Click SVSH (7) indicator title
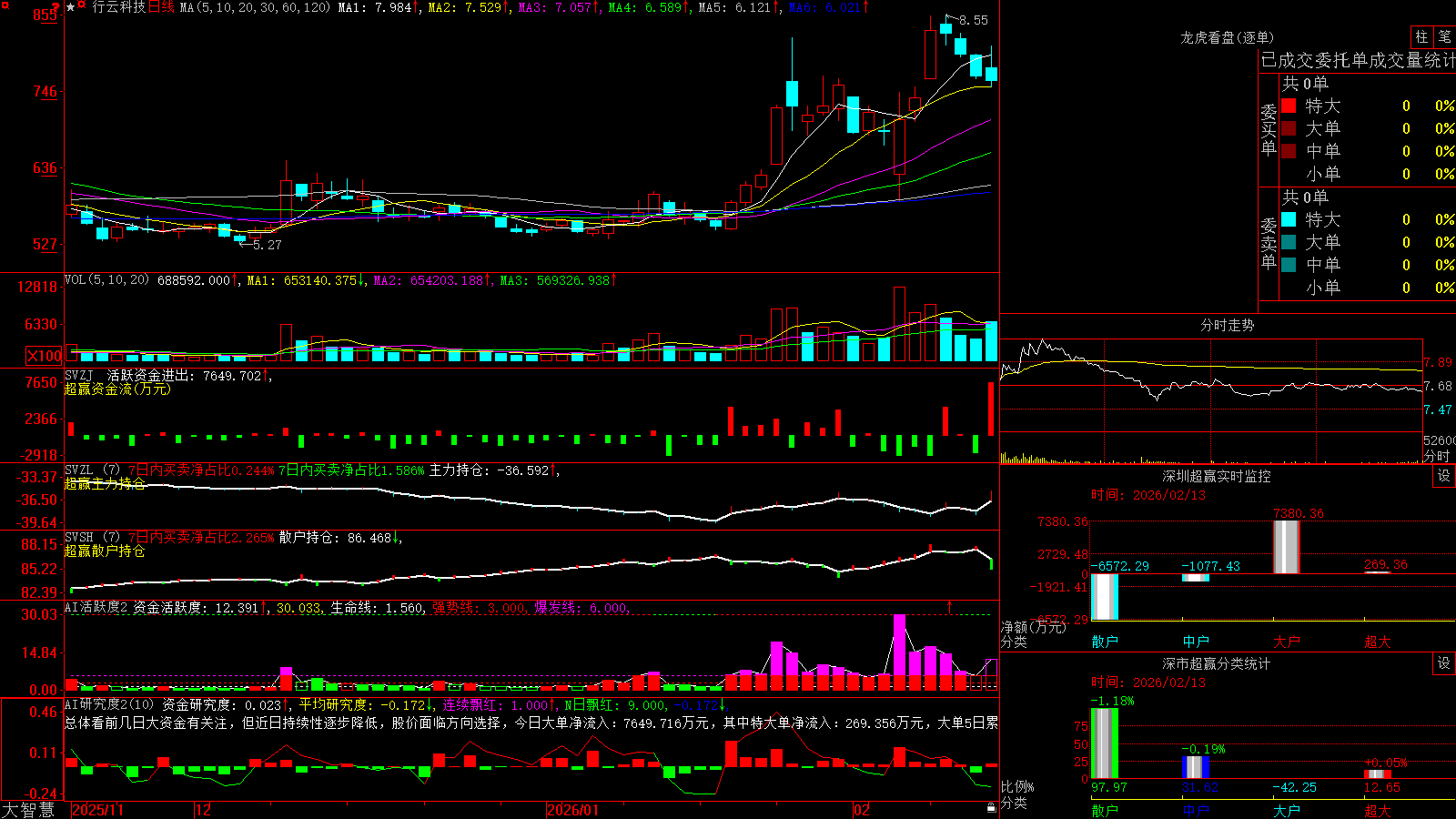Viewport: 1456px width, 819px height. point(92,538)
